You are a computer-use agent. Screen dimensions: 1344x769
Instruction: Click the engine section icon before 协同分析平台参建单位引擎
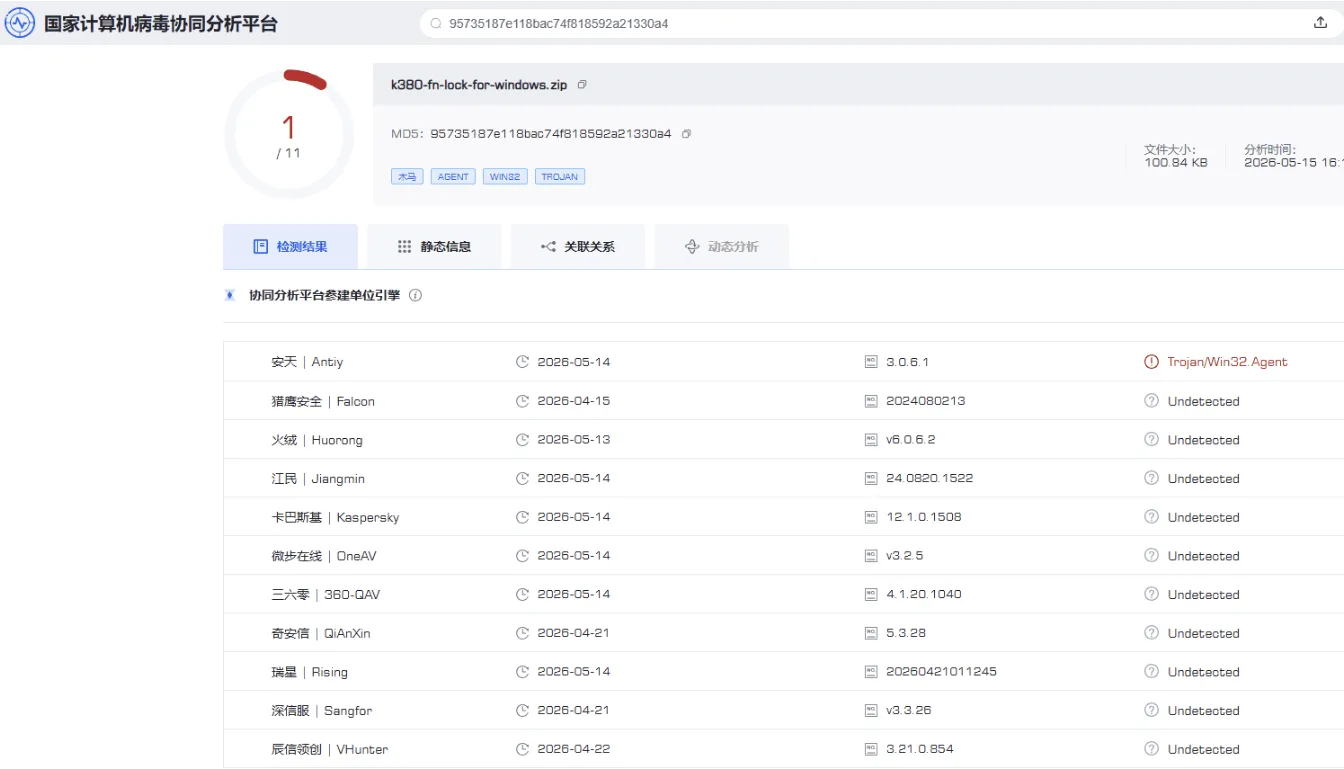coord(230,296)
